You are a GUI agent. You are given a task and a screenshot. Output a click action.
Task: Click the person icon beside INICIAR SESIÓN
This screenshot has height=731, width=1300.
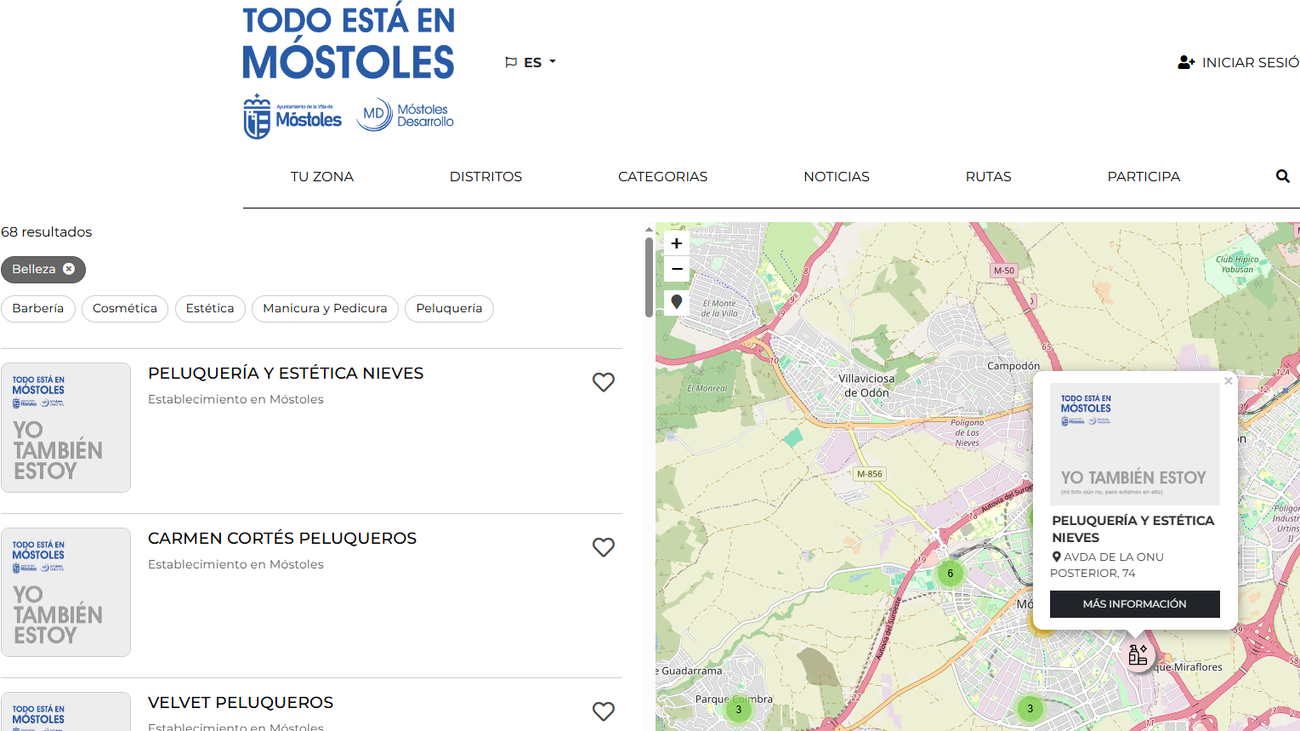click(1186, 61)
